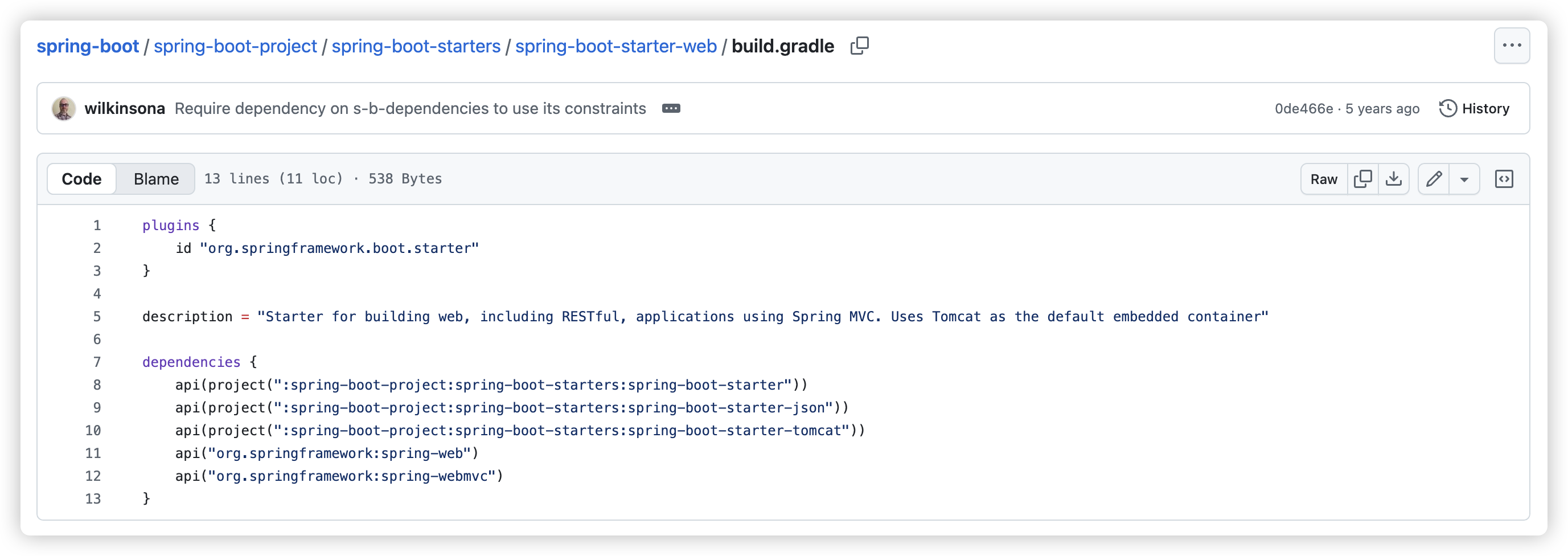Switch to the Code tab

click(x=81, y=179)
